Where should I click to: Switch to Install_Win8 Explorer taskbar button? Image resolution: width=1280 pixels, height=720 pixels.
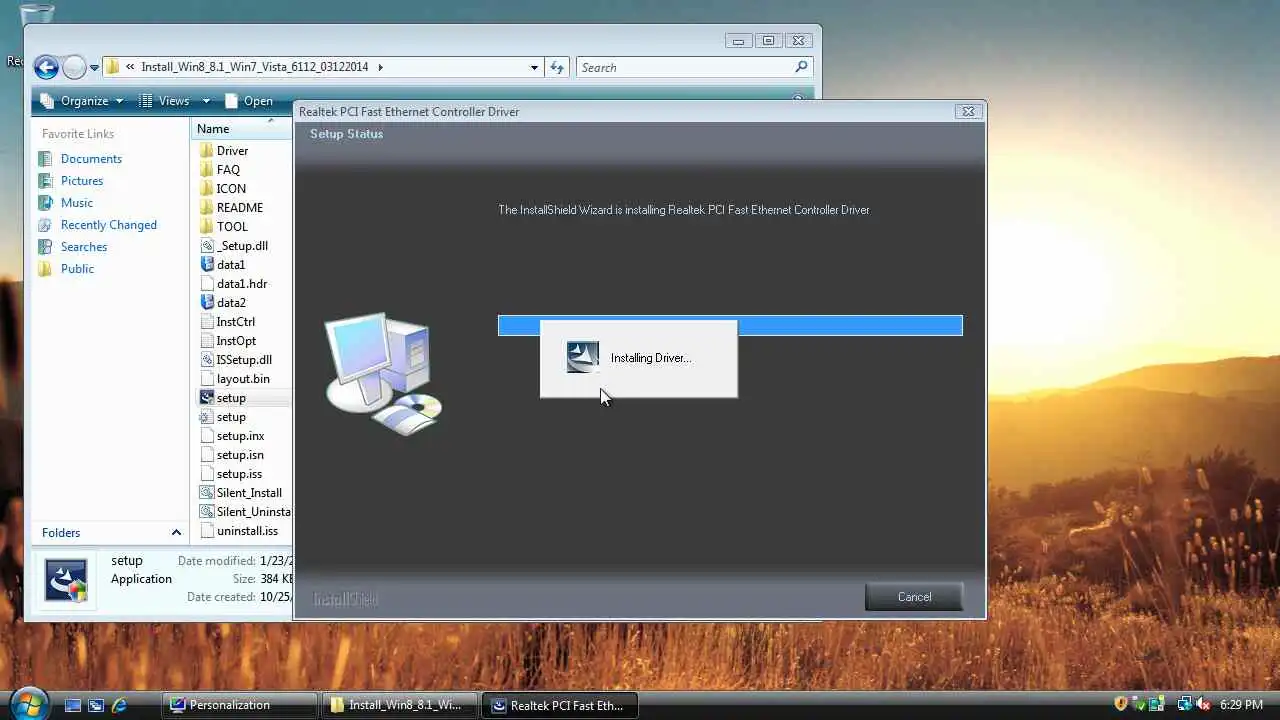coord(400,705)
